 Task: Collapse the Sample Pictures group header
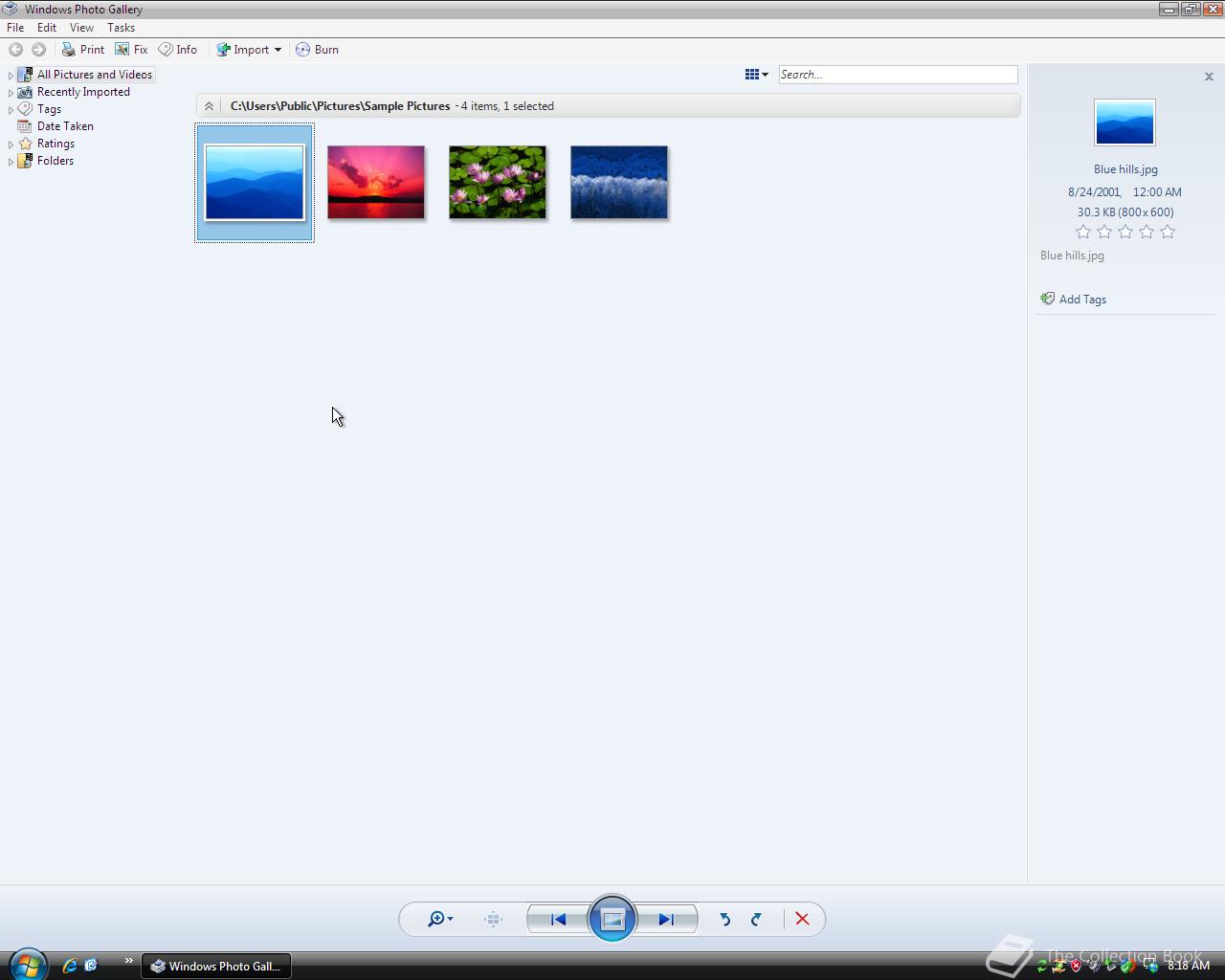[x=209, y=106]
